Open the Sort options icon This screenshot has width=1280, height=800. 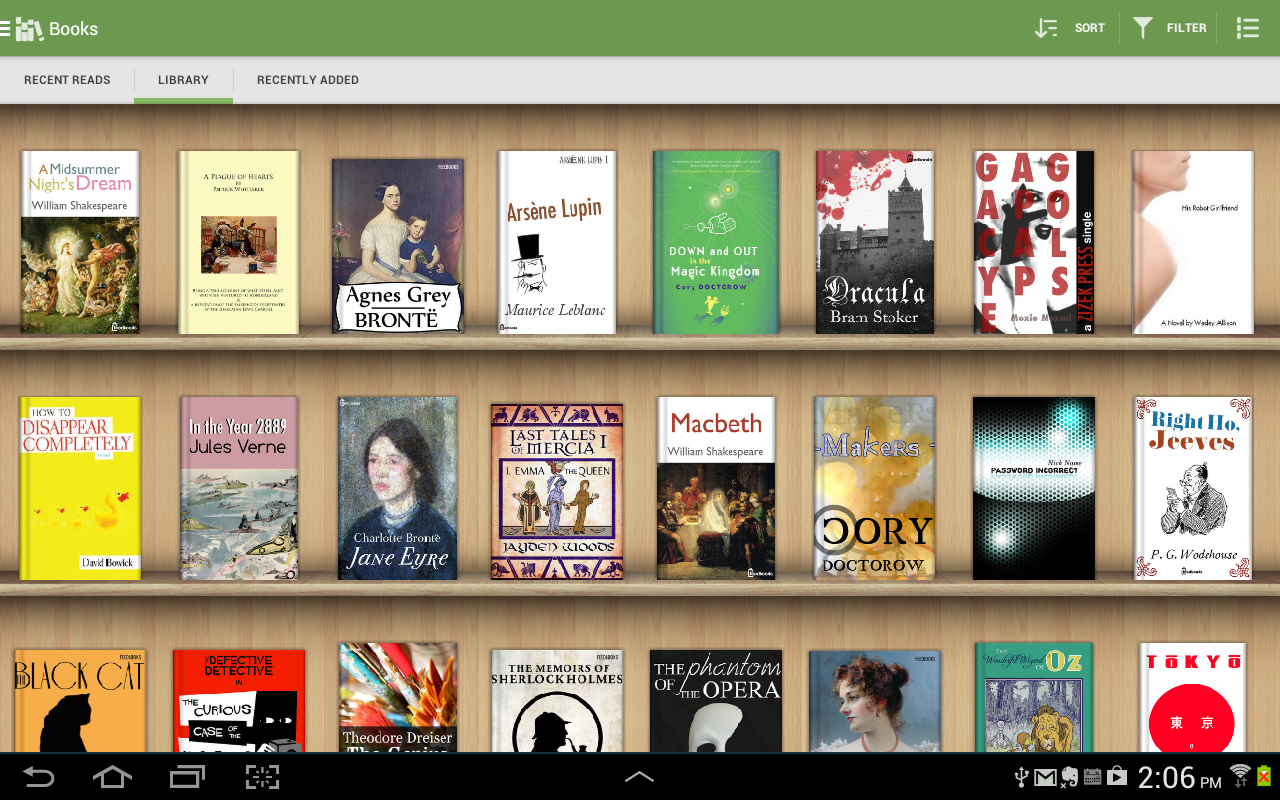pos(1046,27)
